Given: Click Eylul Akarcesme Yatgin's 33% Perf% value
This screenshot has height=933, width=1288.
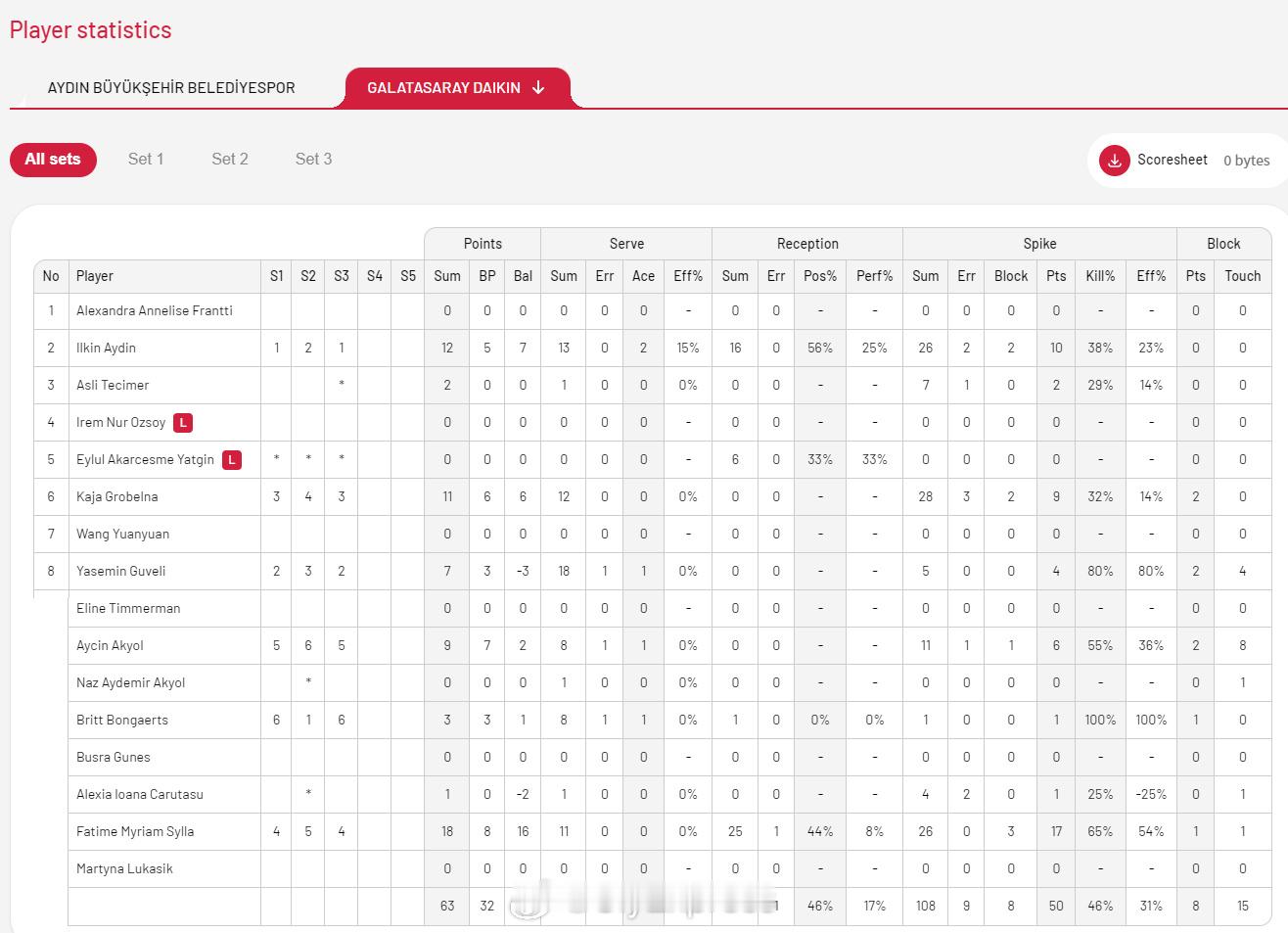Looking at the screenshot, I should pos(875,459).
